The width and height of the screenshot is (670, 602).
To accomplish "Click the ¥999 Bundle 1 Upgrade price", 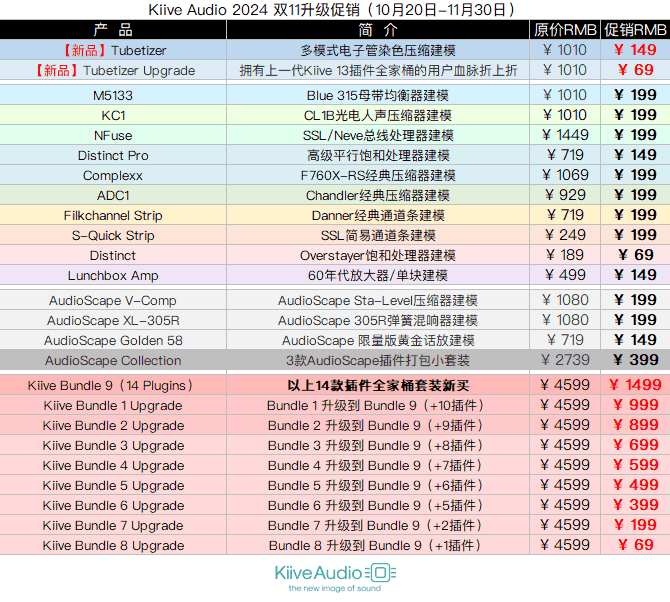I will [635, 405].
